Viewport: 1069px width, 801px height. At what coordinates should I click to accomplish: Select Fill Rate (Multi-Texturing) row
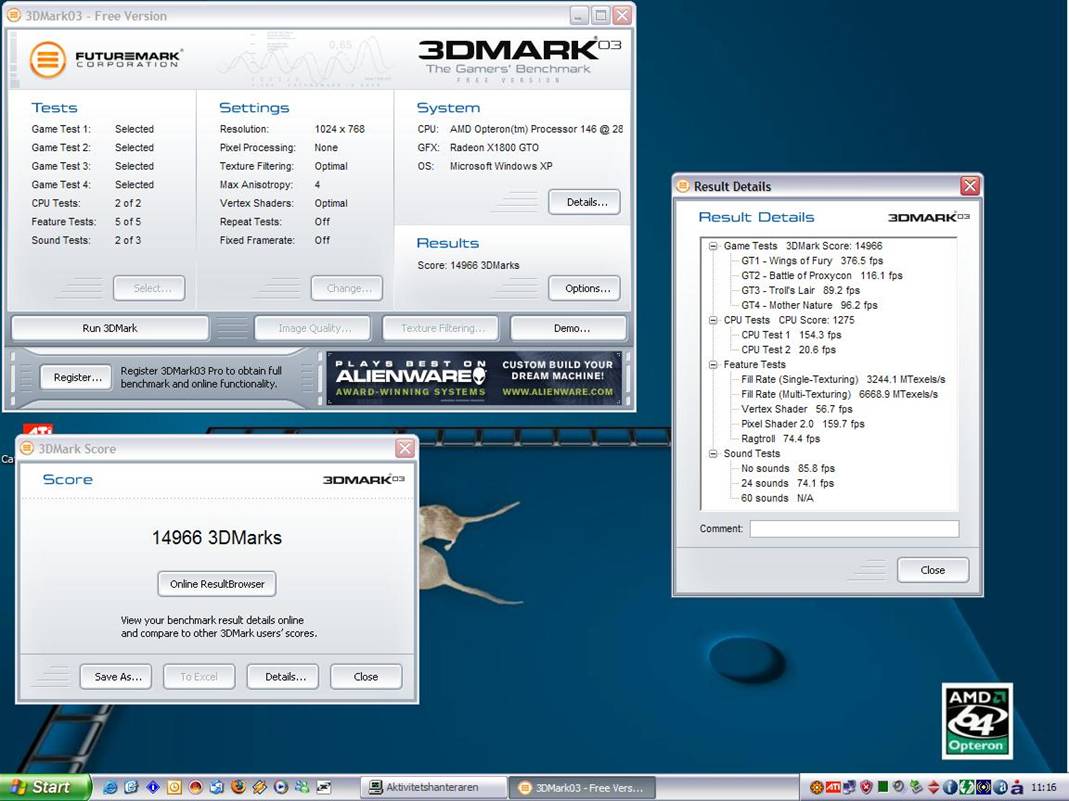(x=839, y=395)
